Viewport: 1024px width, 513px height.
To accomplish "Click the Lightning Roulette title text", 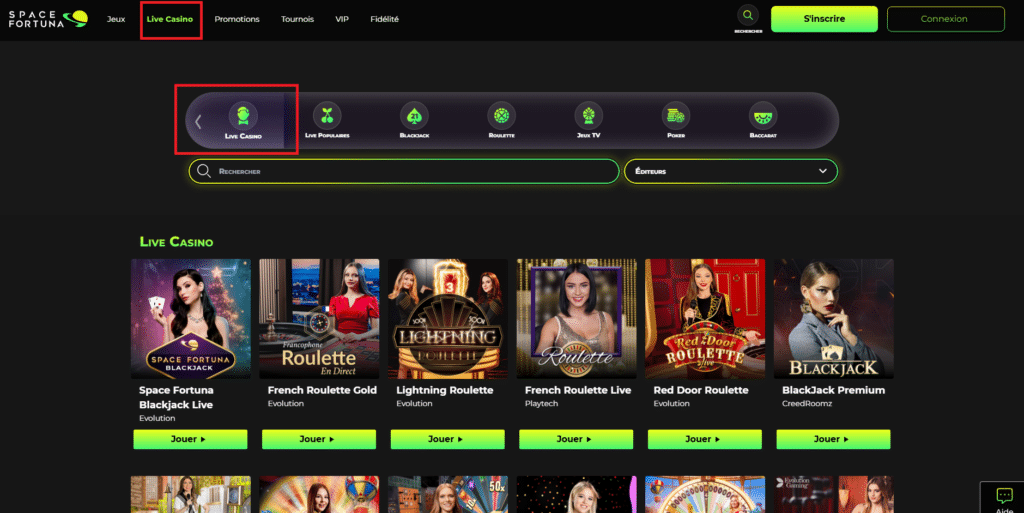I will click(445, 390).
